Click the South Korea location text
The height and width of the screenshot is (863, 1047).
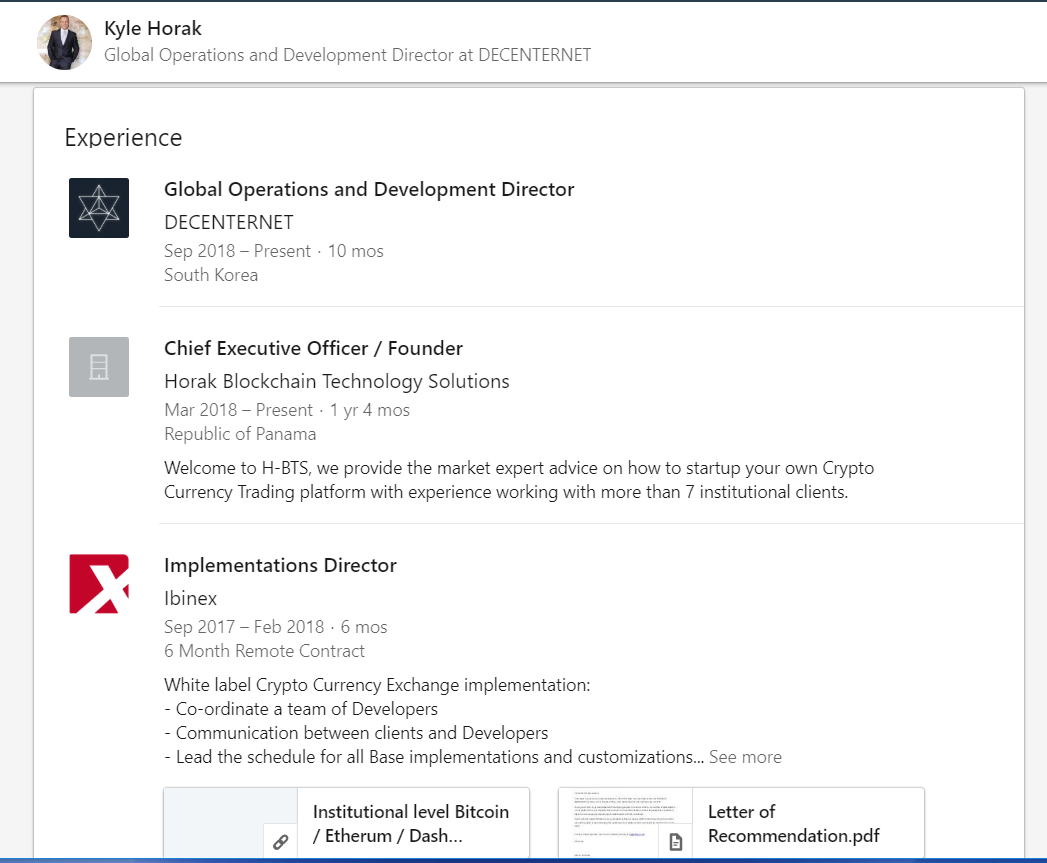point(211,275)
